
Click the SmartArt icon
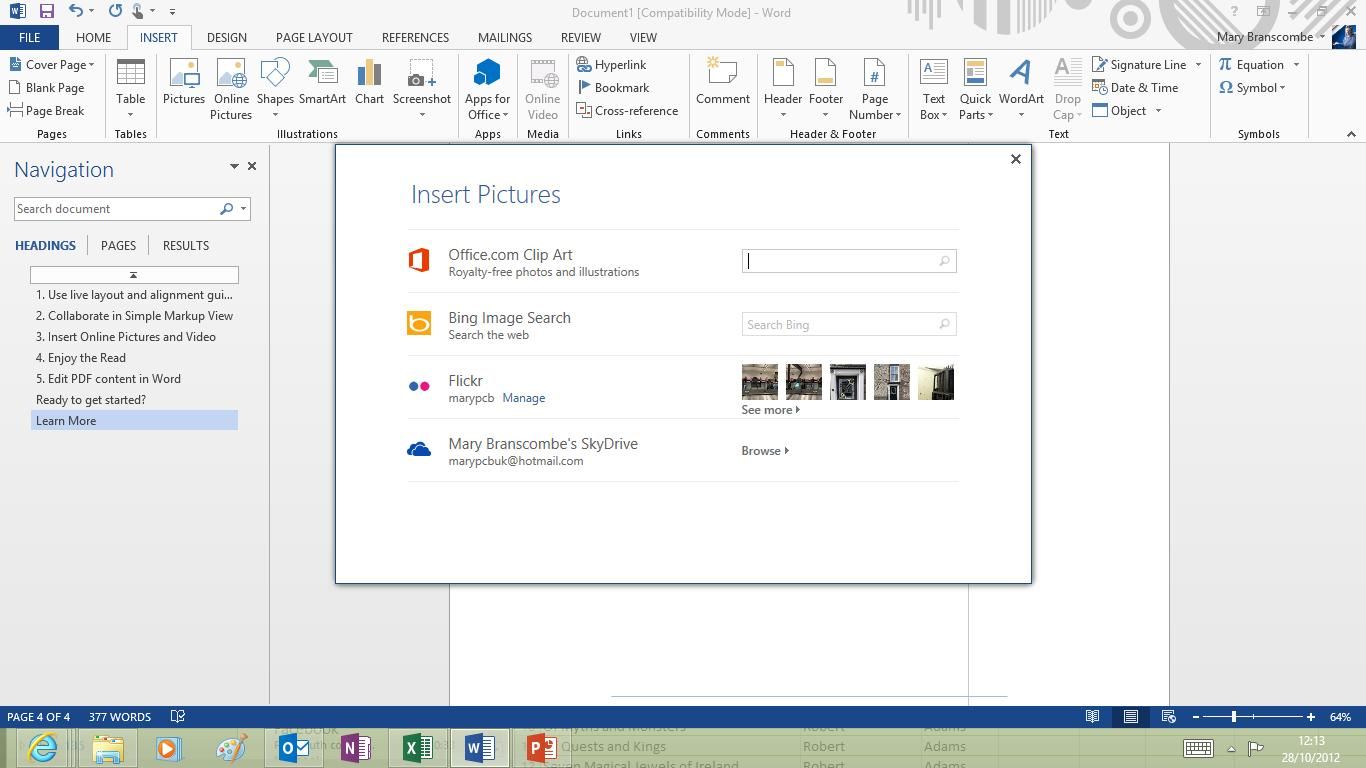[322, 80]
